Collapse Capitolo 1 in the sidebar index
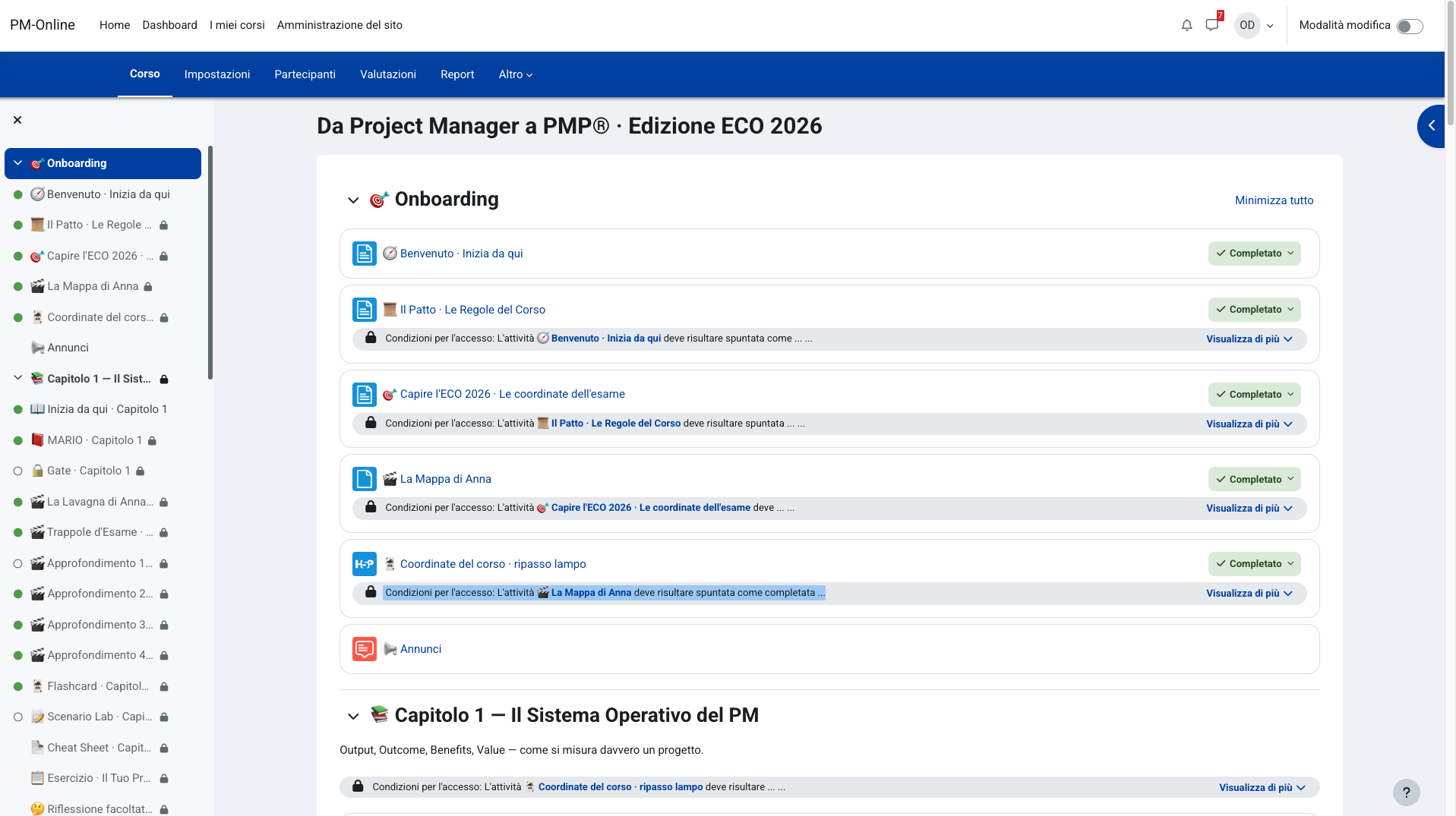This screenshot has width=1456, height=816. tap(18, 378)
